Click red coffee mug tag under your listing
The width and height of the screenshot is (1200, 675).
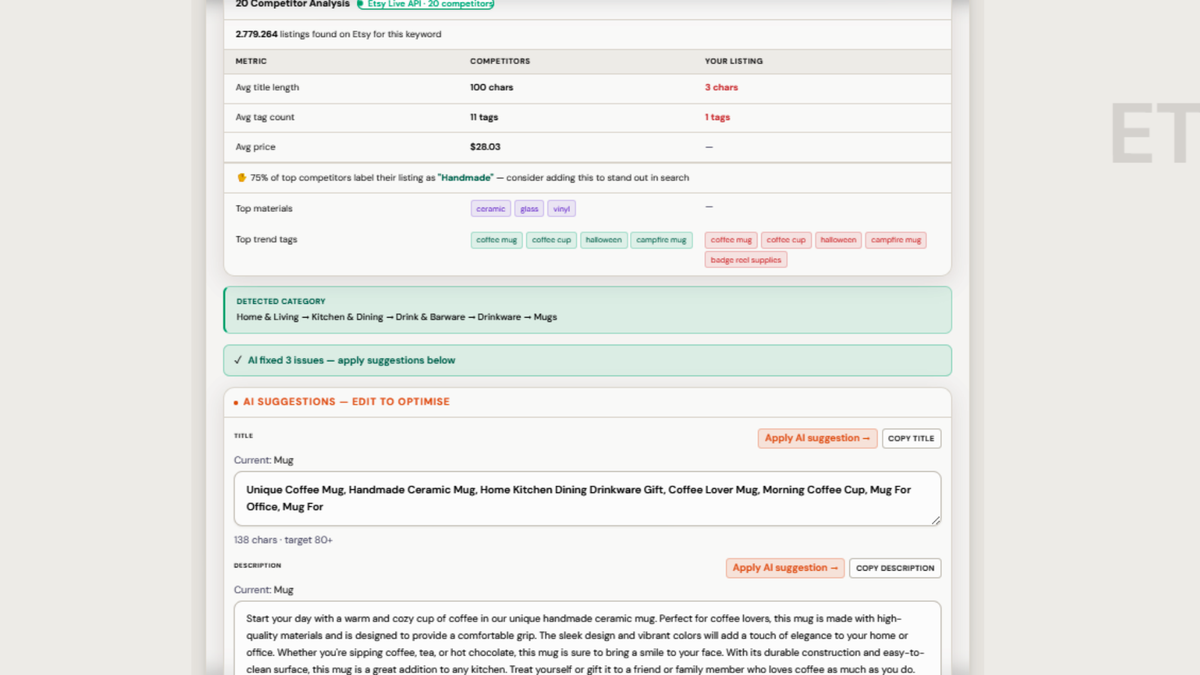pos(731,240)
